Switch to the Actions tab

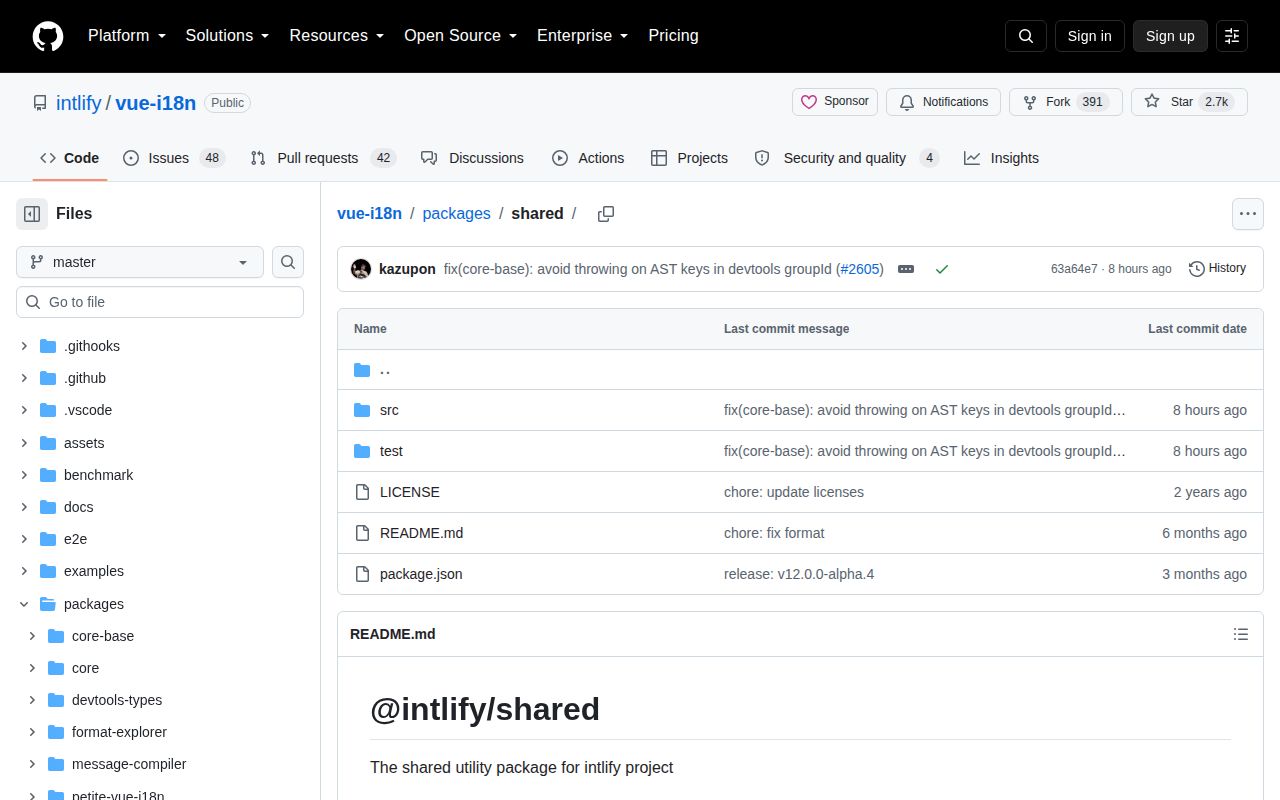[588, 158]
